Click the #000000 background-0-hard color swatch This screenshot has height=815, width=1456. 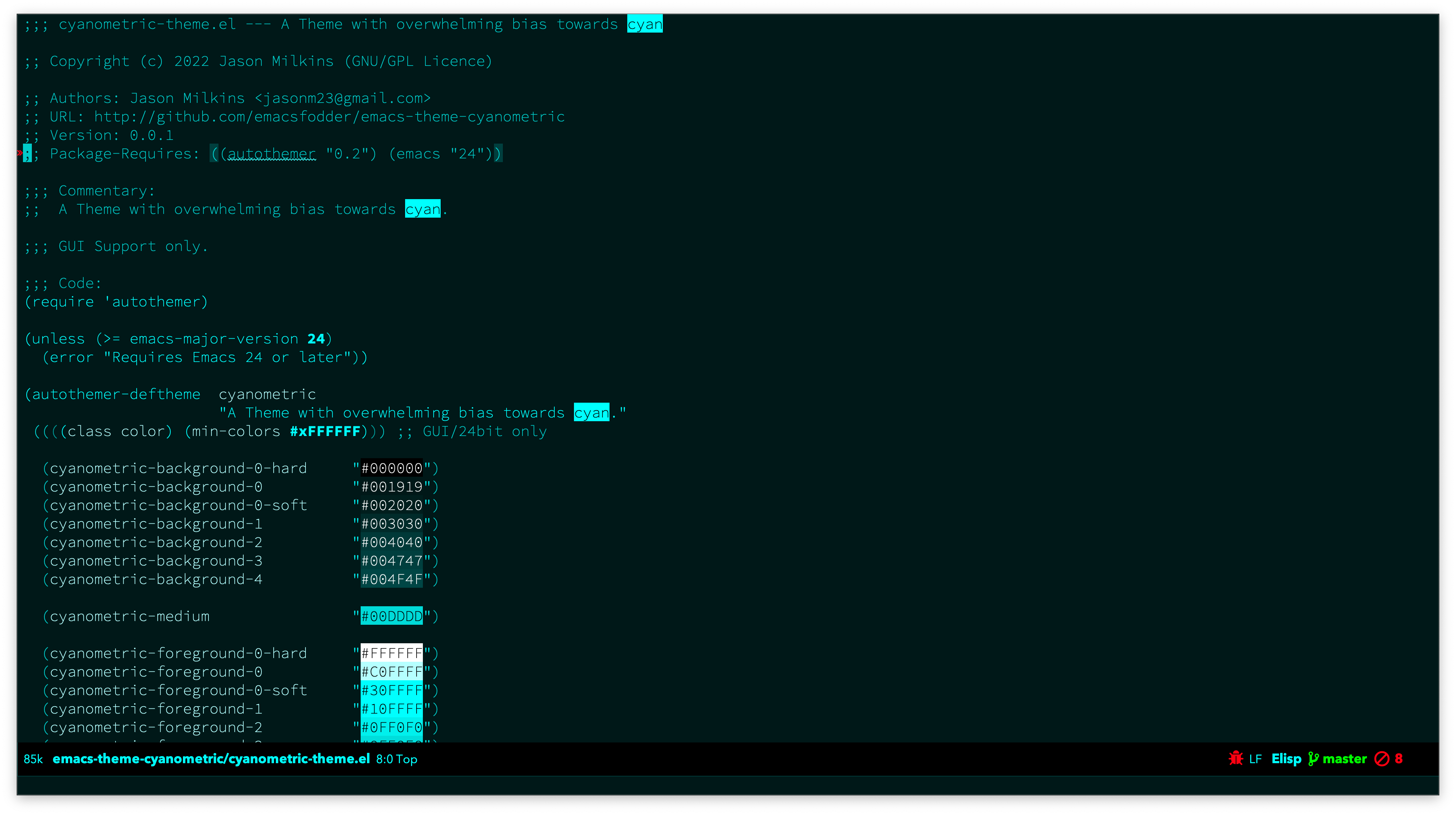[391, 468]
